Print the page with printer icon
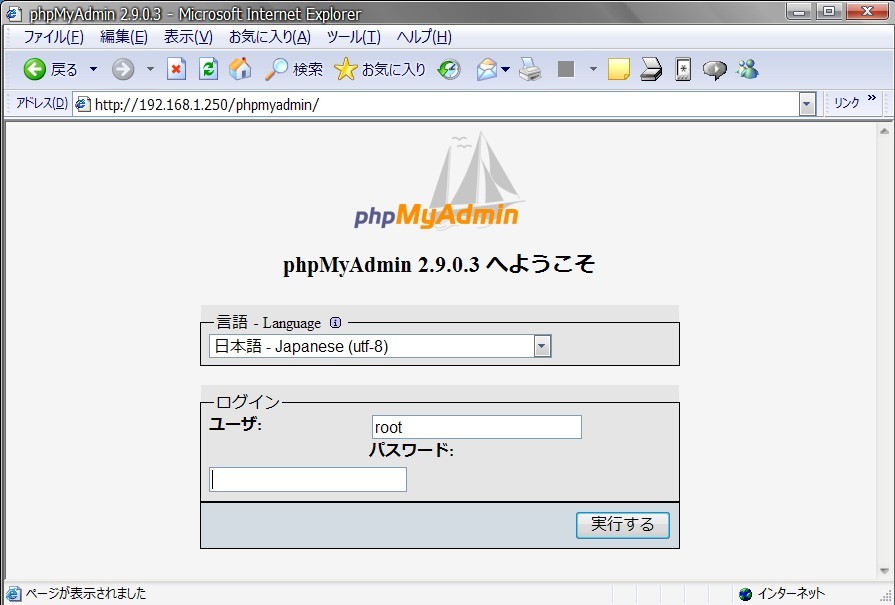This screenshot has height=605, width=895. coord(530,70)
